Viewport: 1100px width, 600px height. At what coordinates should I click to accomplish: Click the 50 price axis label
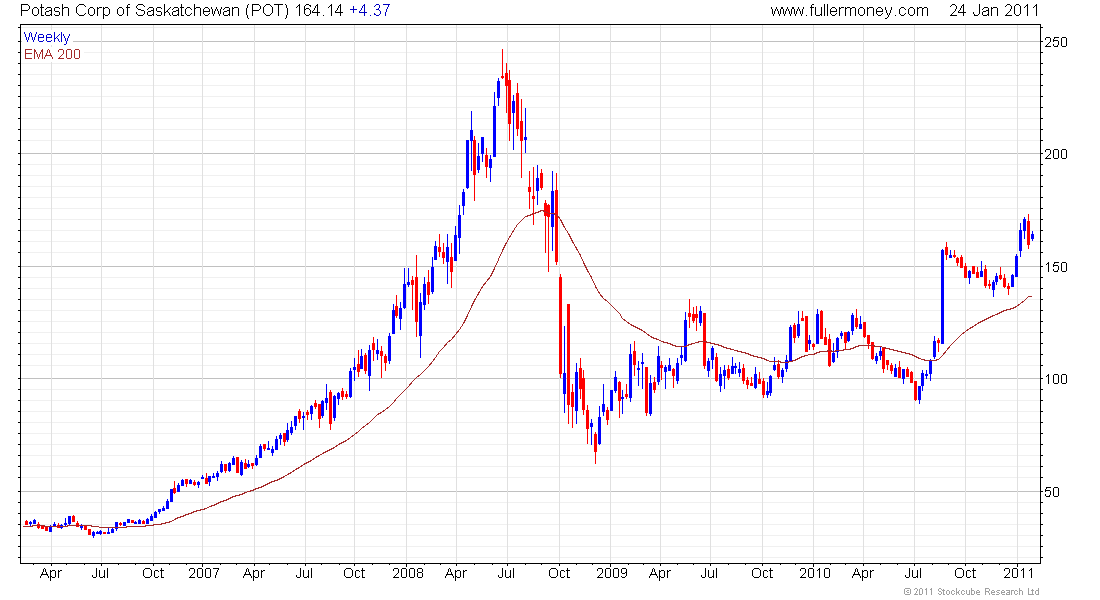[x=1051, y=492]
